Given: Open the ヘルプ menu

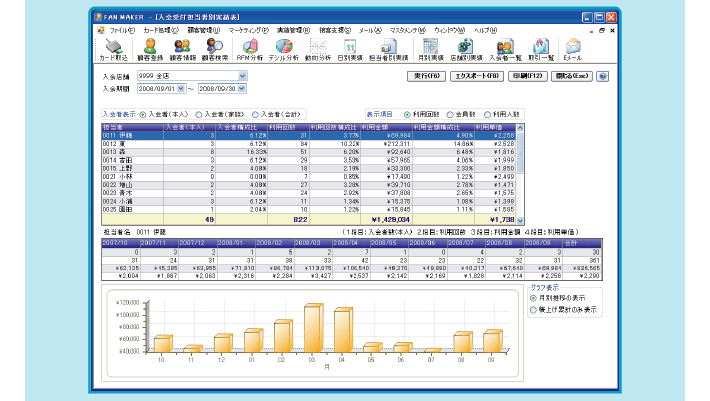Looking at the screenshot, I should coord(485,30).
